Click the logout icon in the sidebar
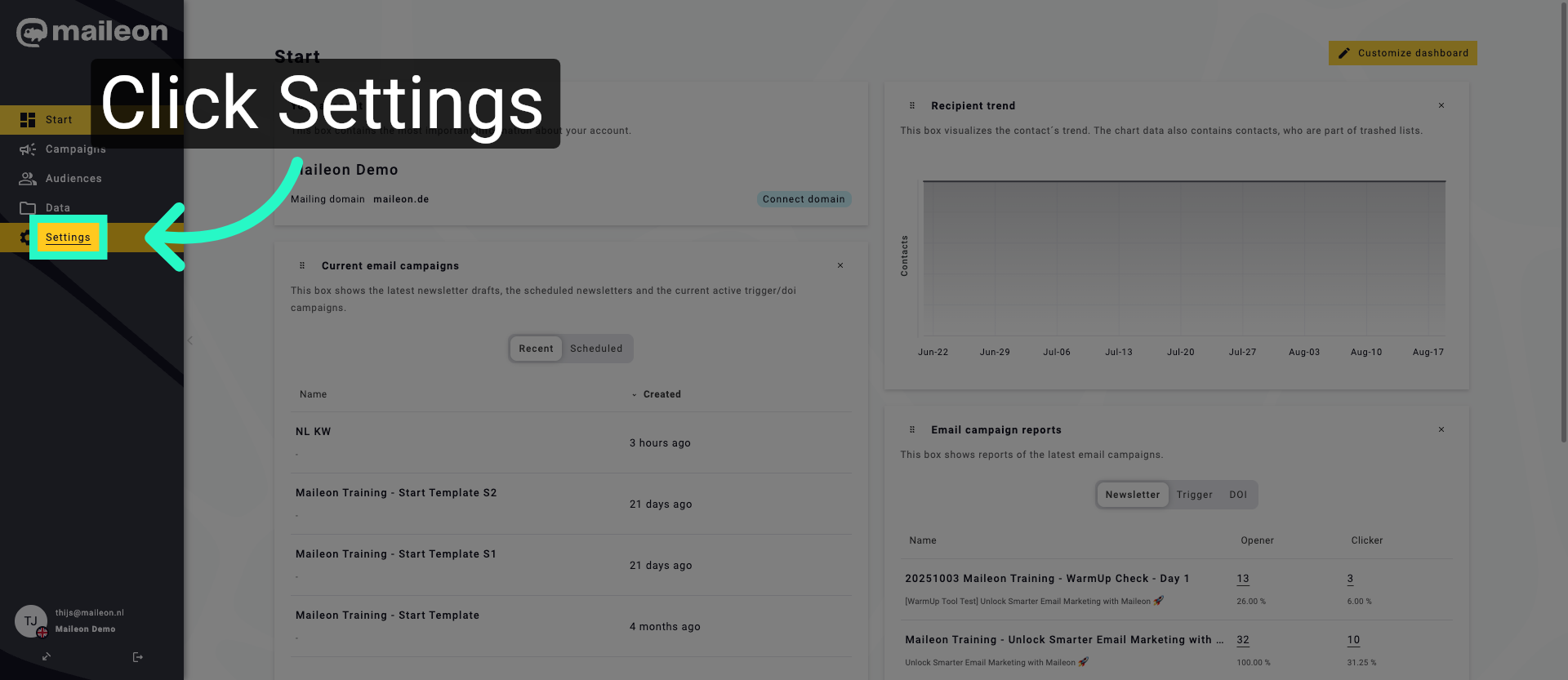This screenshot has width=1568, height=680. pos(137,657)
